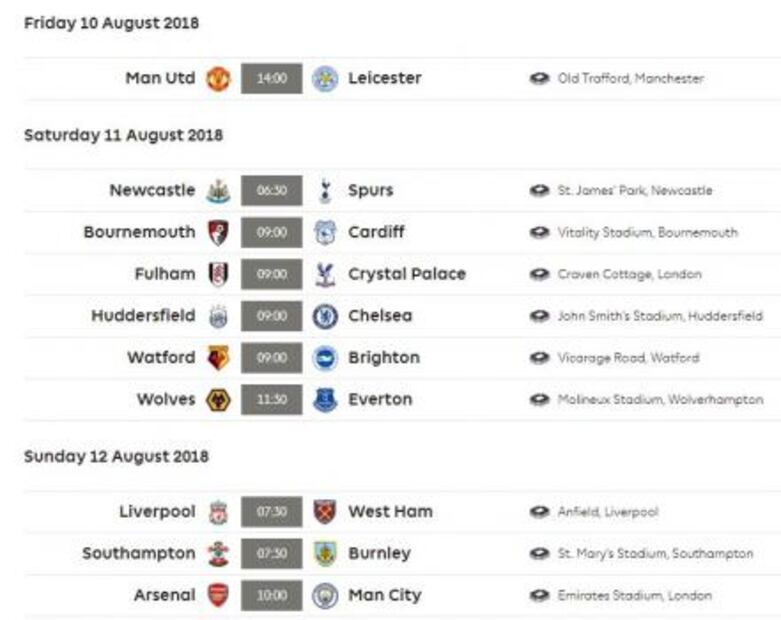Open Crystal Palace team link
Viewport: 781px width, 620px height.
(x=406, y=274)
